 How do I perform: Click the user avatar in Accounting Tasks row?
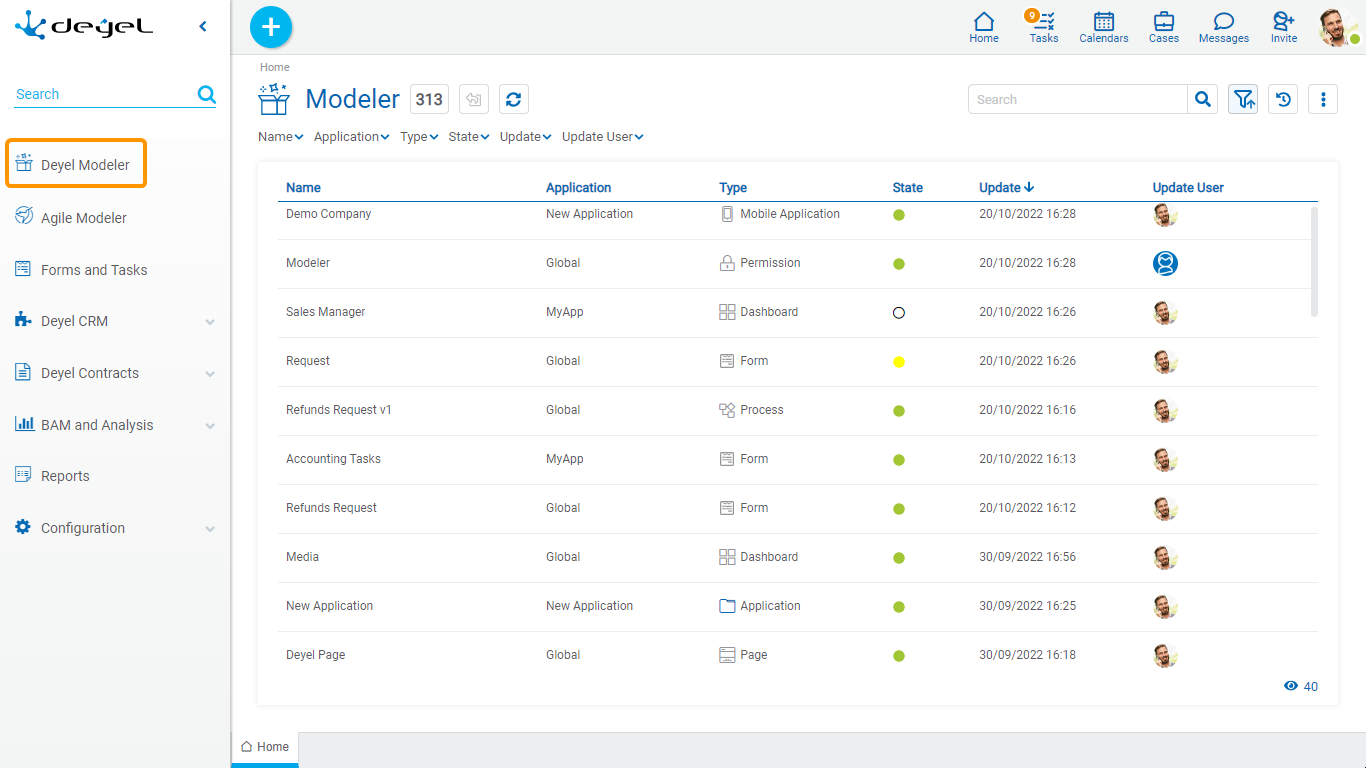pyautogui.click(x=1165, y=459)
